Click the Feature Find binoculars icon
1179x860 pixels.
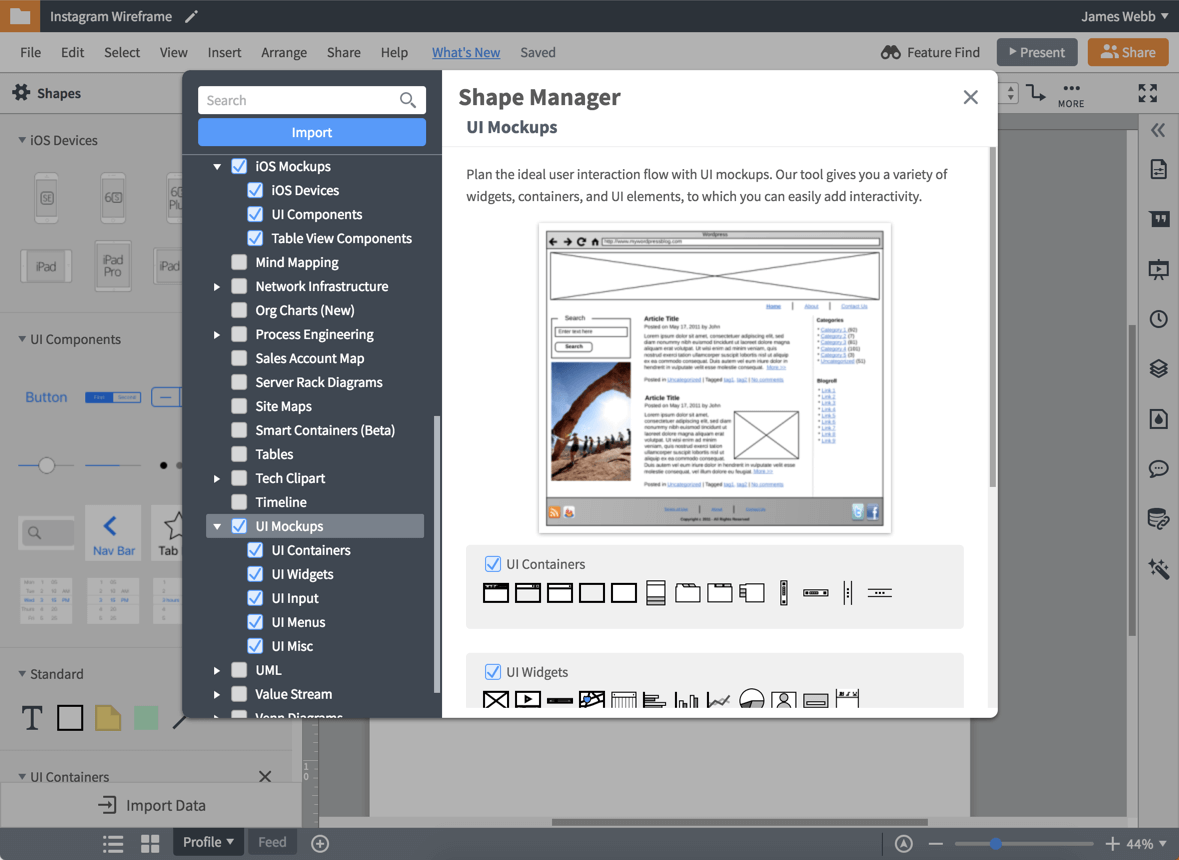click(890, 52)
